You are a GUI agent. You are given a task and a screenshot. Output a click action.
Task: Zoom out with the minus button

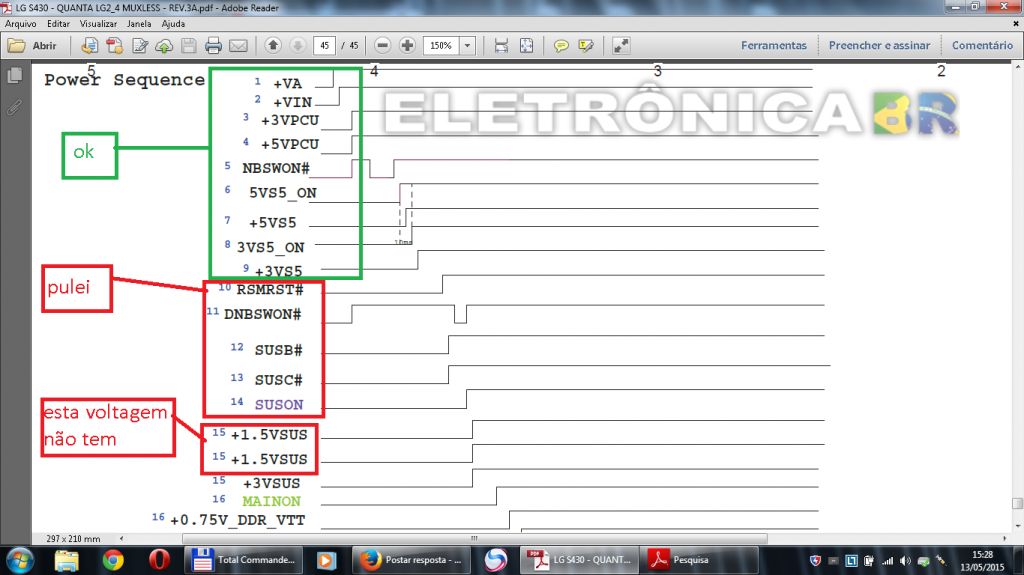382,45
